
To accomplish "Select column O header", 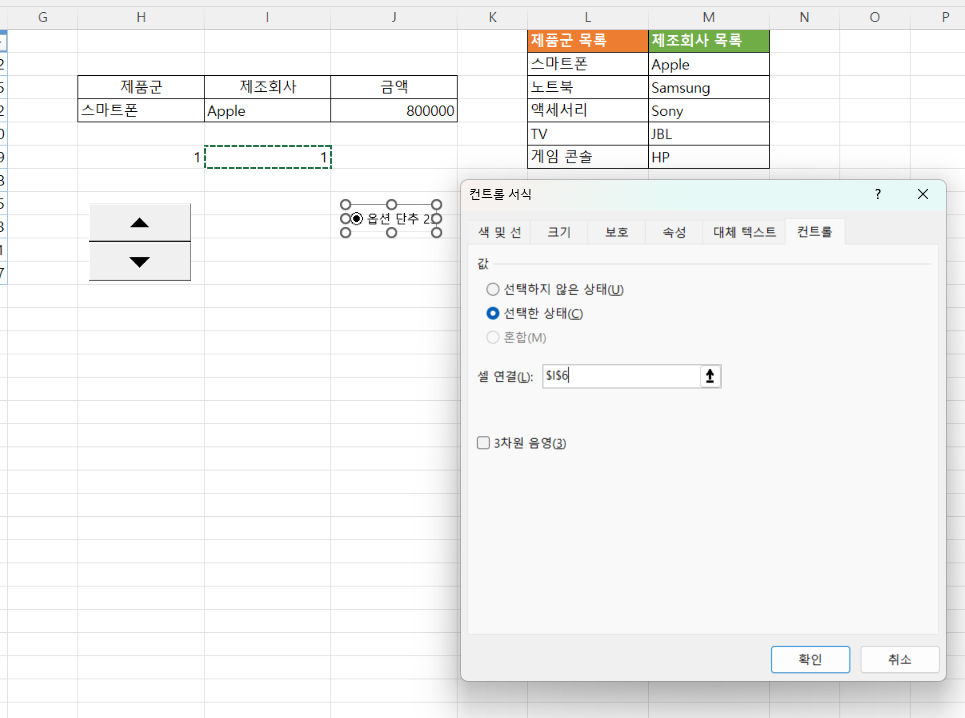I will coord(875,17).
